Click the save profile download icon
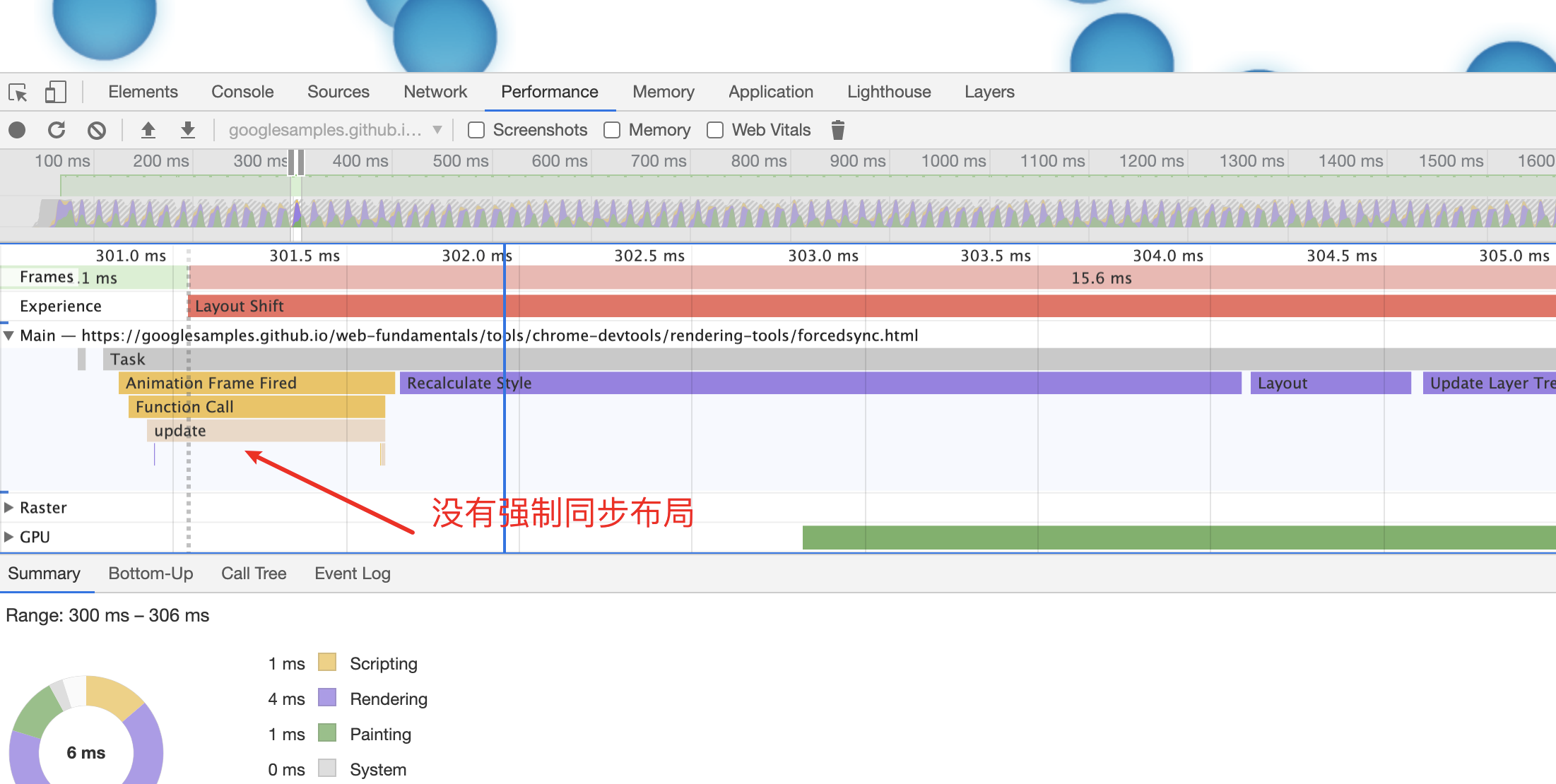The image size is (1556, 784). coord(187,130)
